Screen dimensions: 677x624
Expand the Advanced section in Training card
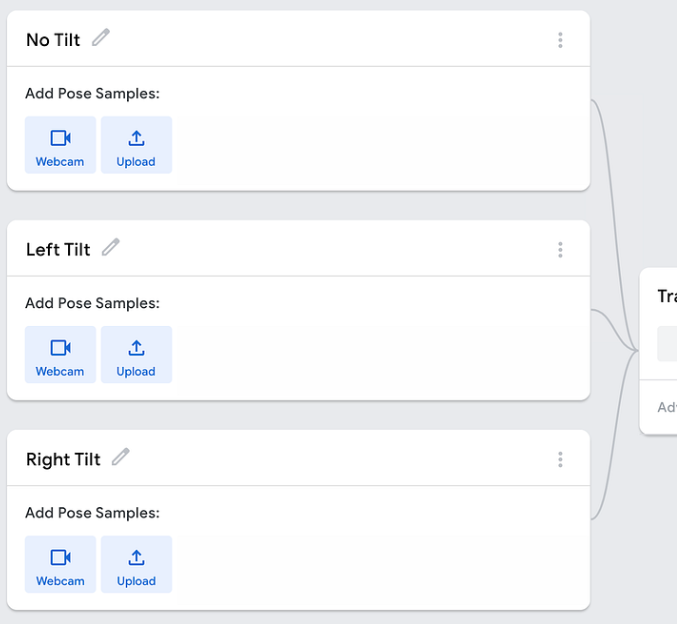coord(667,407)
